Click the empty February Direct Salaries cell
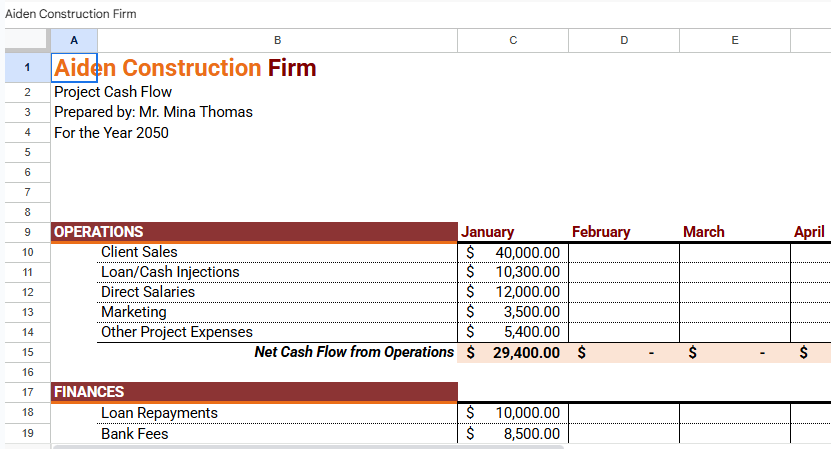Image resolution: width=831 pixels, height=449 pixels. tap(624, 292)
